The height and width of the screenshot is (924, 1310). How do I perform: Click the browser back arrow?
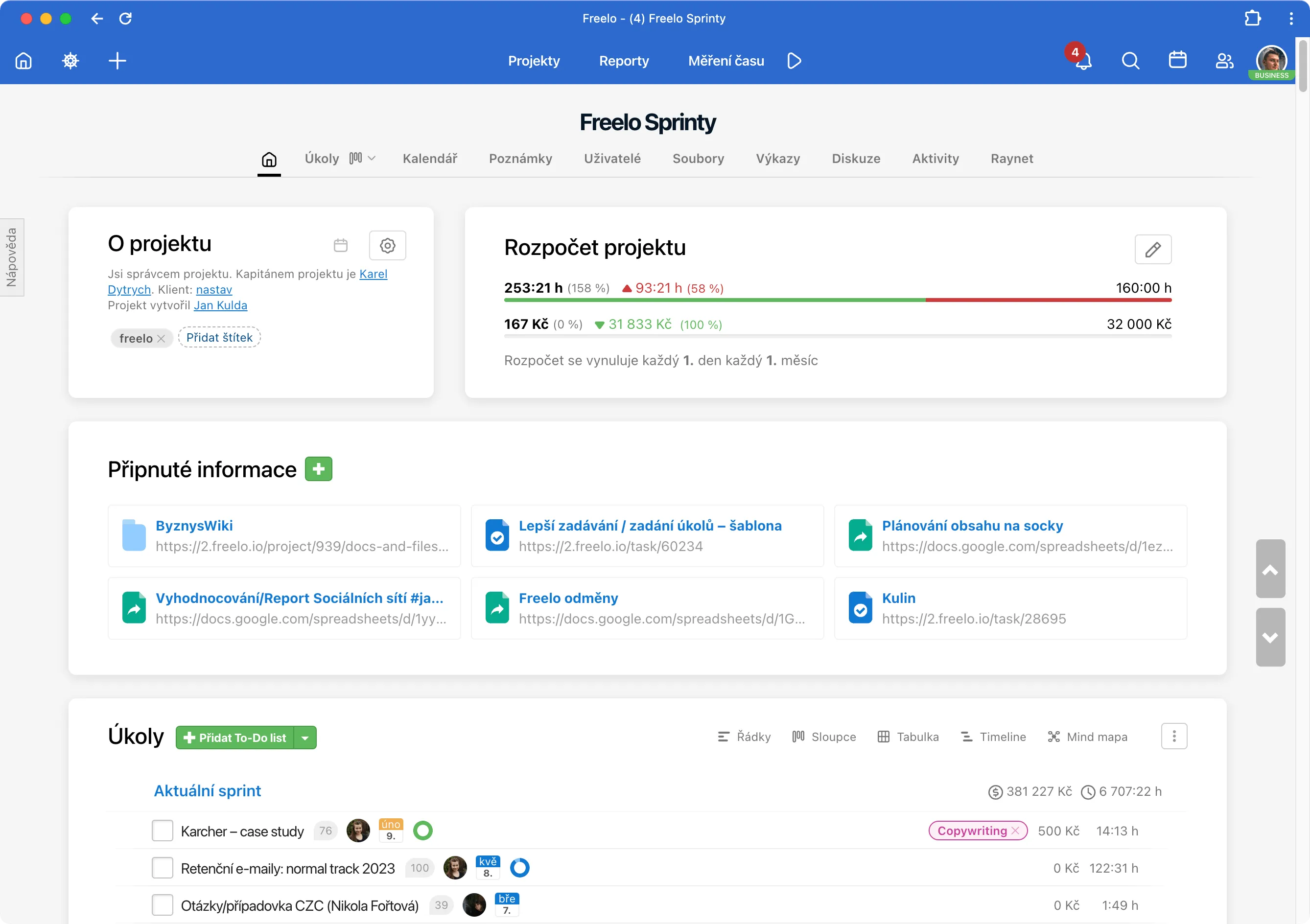pos(97,18)
